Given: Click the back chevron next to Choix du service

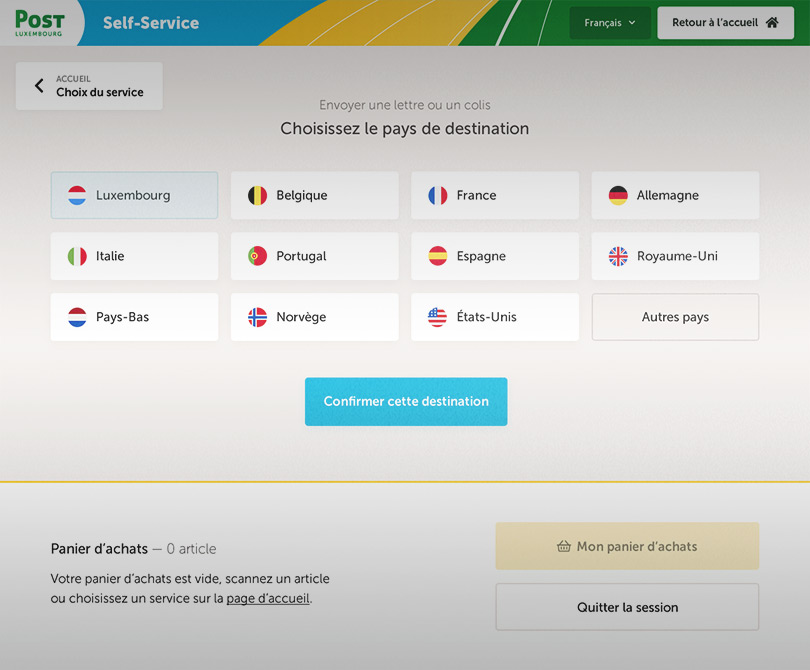Looking at the screenshot, I should click(39, 85).
